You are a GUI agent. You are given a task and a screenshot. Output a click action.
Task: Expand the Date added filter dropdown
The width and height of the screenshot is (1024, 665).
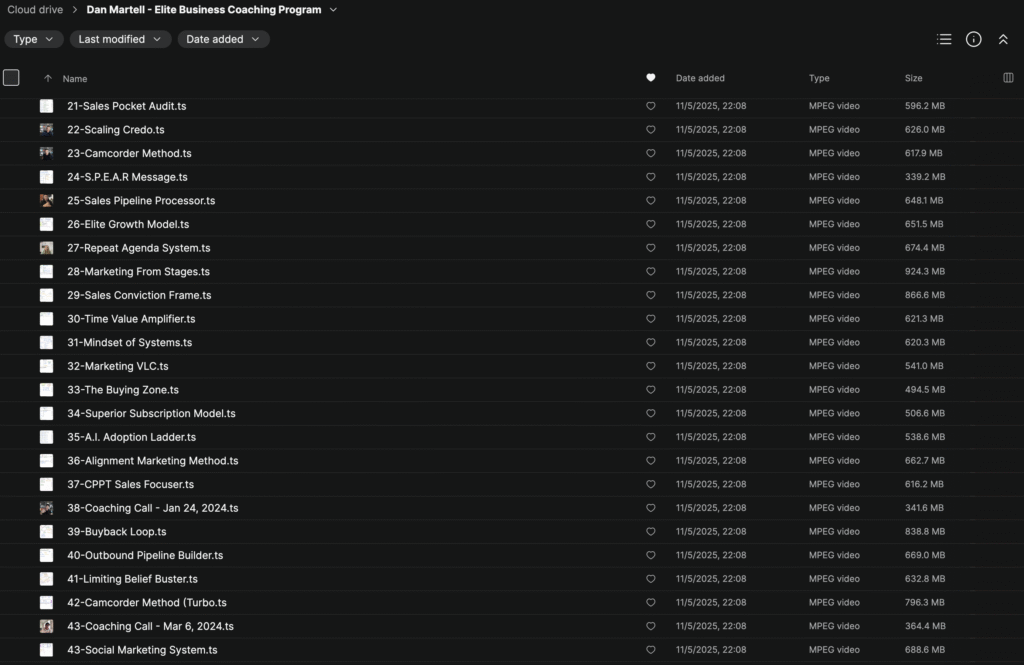[x=223, y=39]
